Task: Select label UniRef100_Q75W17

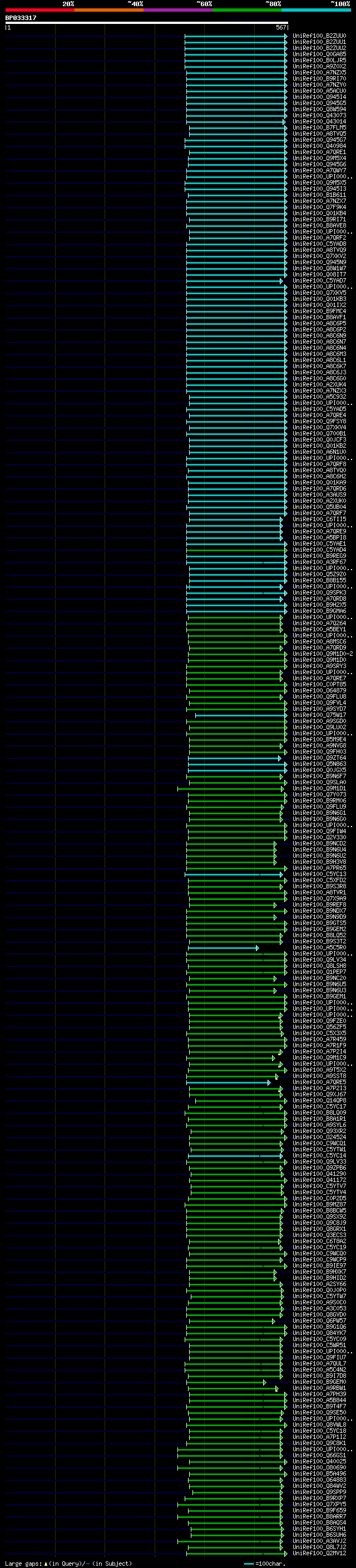Action: point(319,715)
